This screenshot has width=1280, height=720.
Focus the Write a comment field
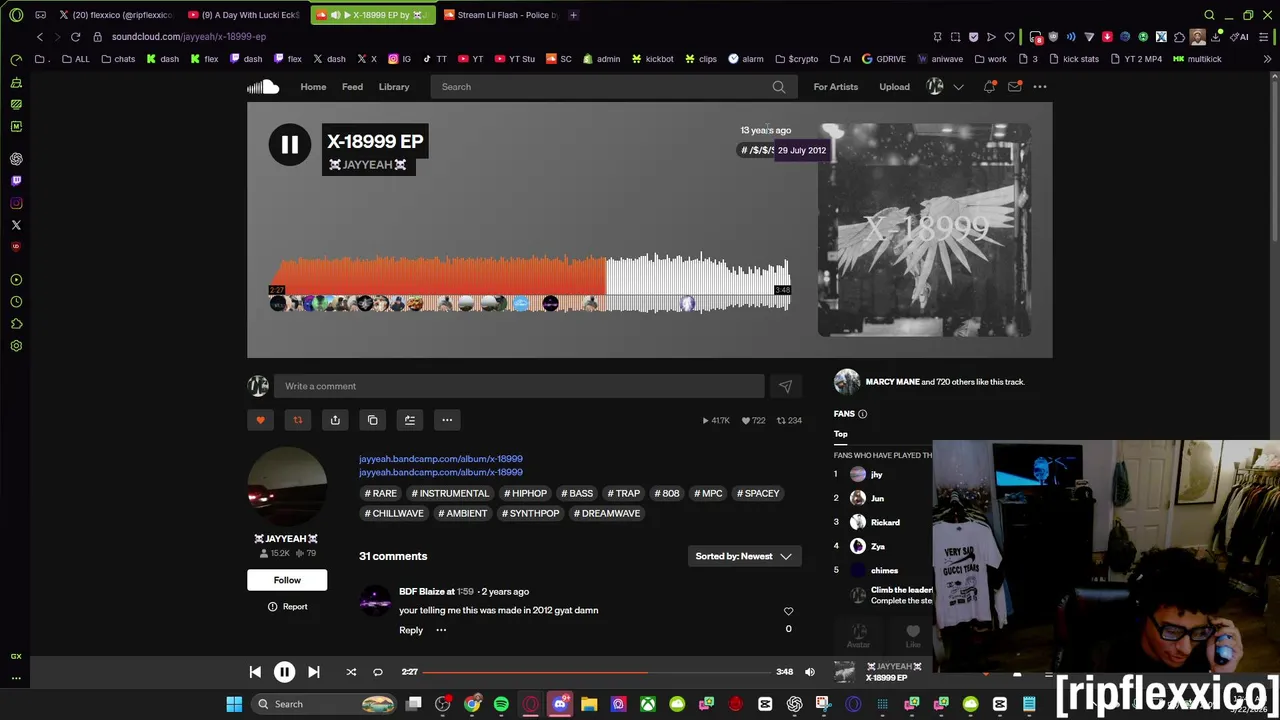point(519,386)
